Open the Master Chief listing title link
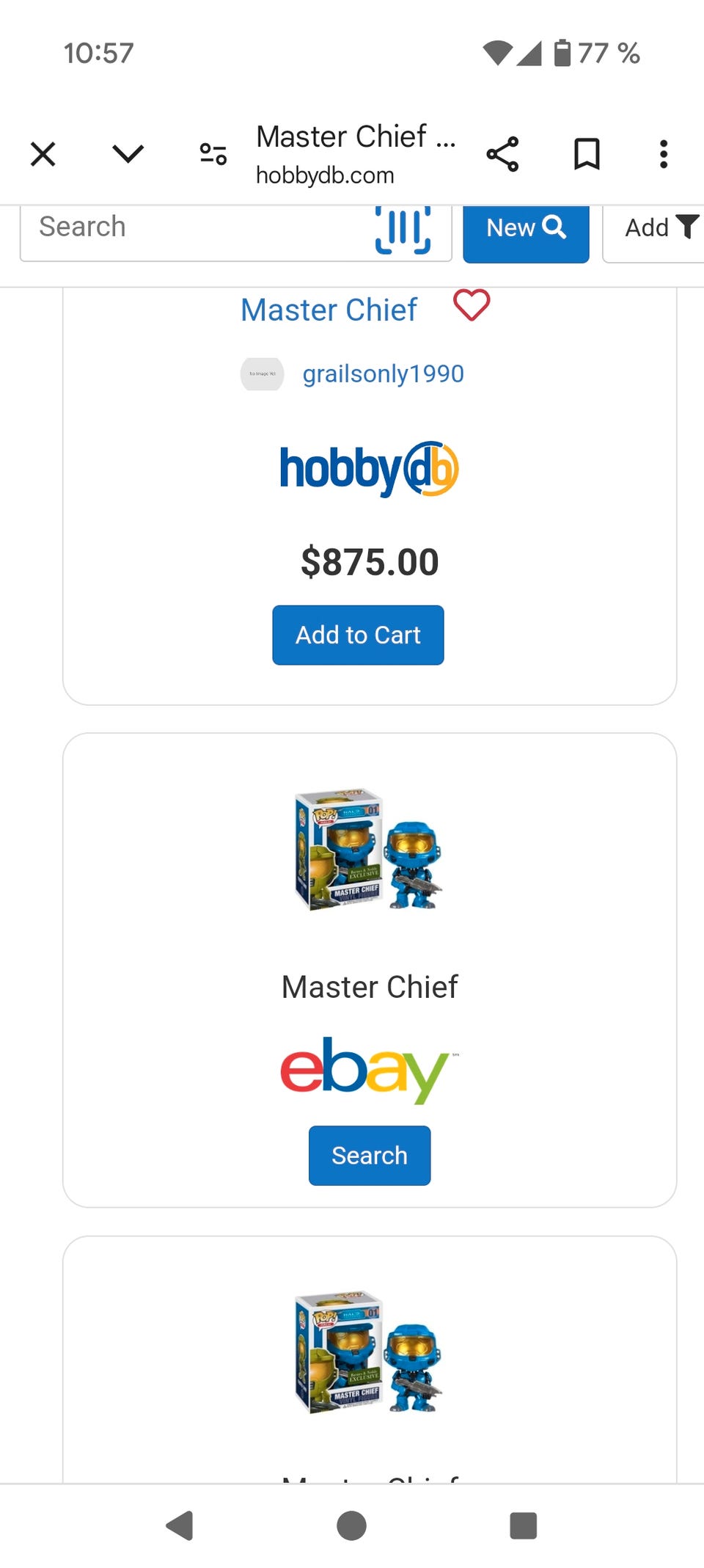This screenshot has height=1568, width=704. (x=329, y=310)
